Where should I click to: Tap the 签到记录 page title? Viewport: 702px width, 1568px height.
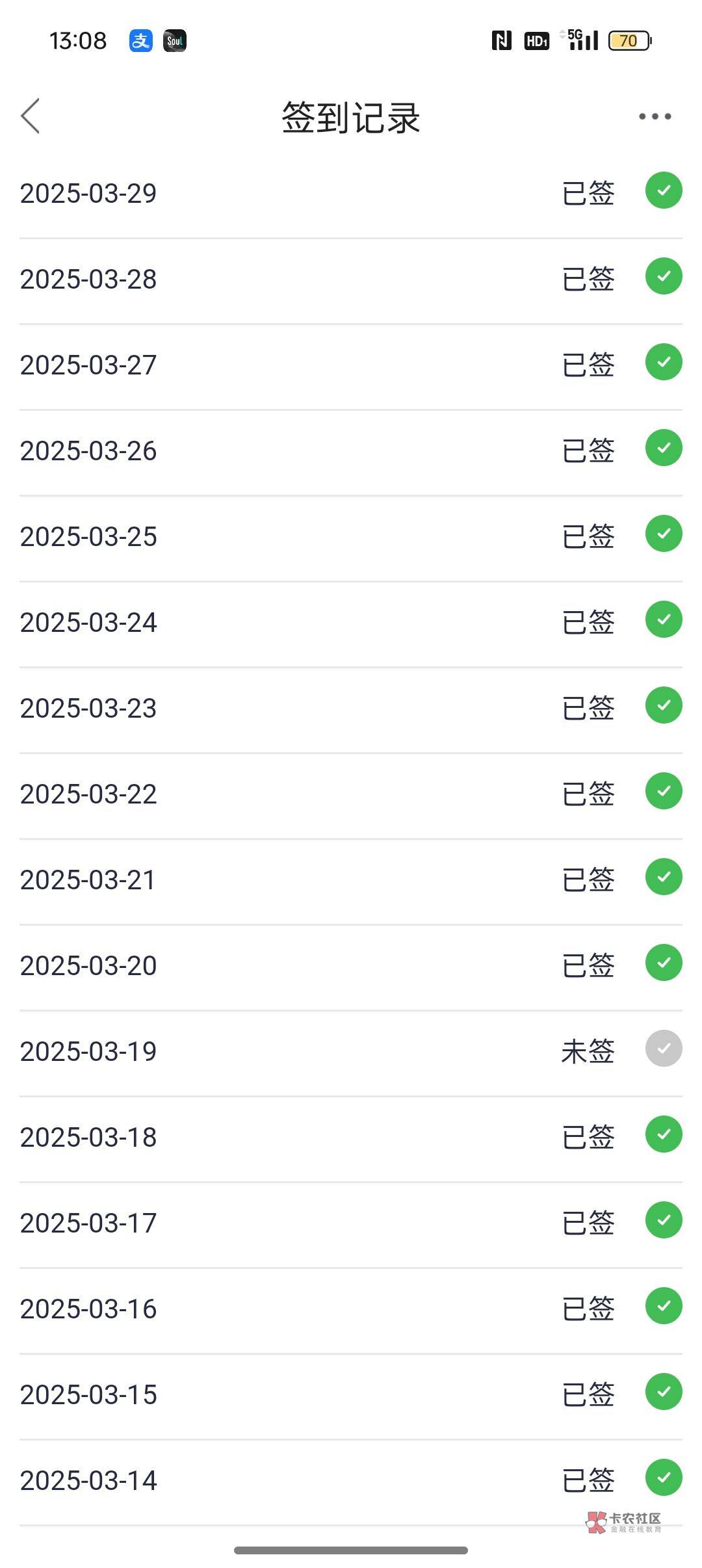point(351,118)
